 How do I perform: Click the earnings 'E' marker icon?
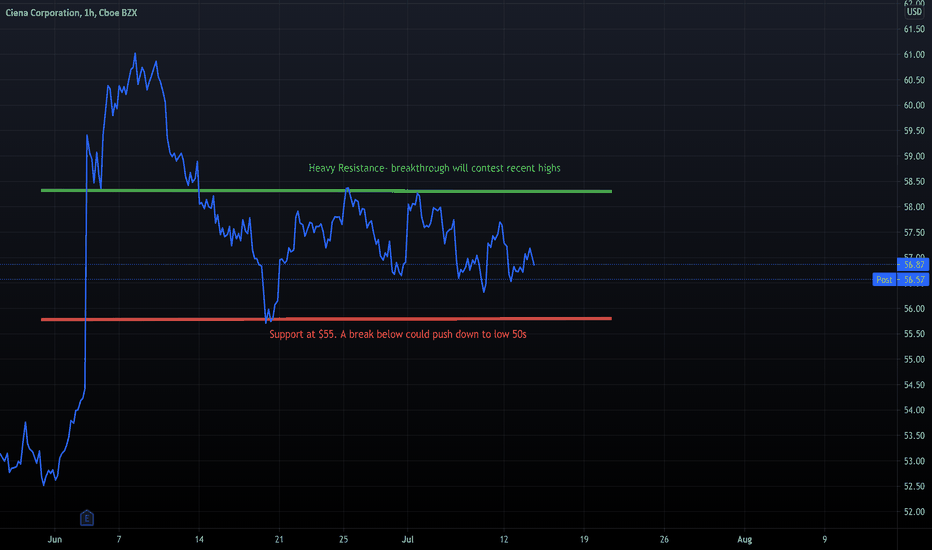87,518
